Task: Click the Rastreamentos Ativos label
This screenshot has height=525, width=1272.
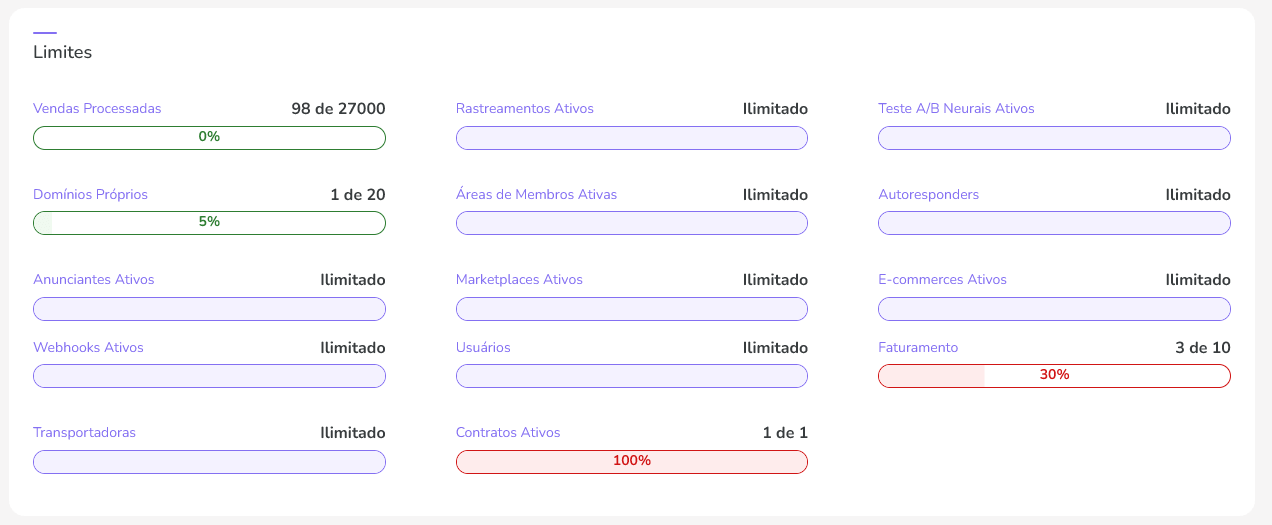Action: [x=524, y=109]
